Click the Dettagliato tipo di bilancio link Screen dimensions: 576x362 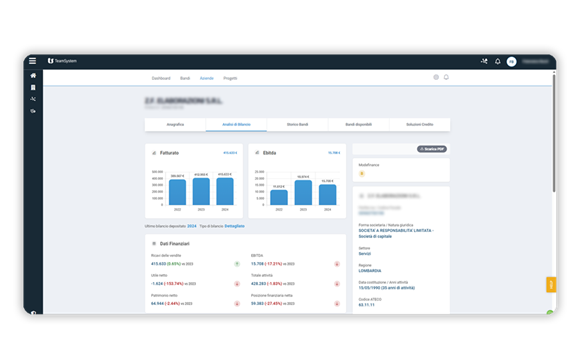234,226
